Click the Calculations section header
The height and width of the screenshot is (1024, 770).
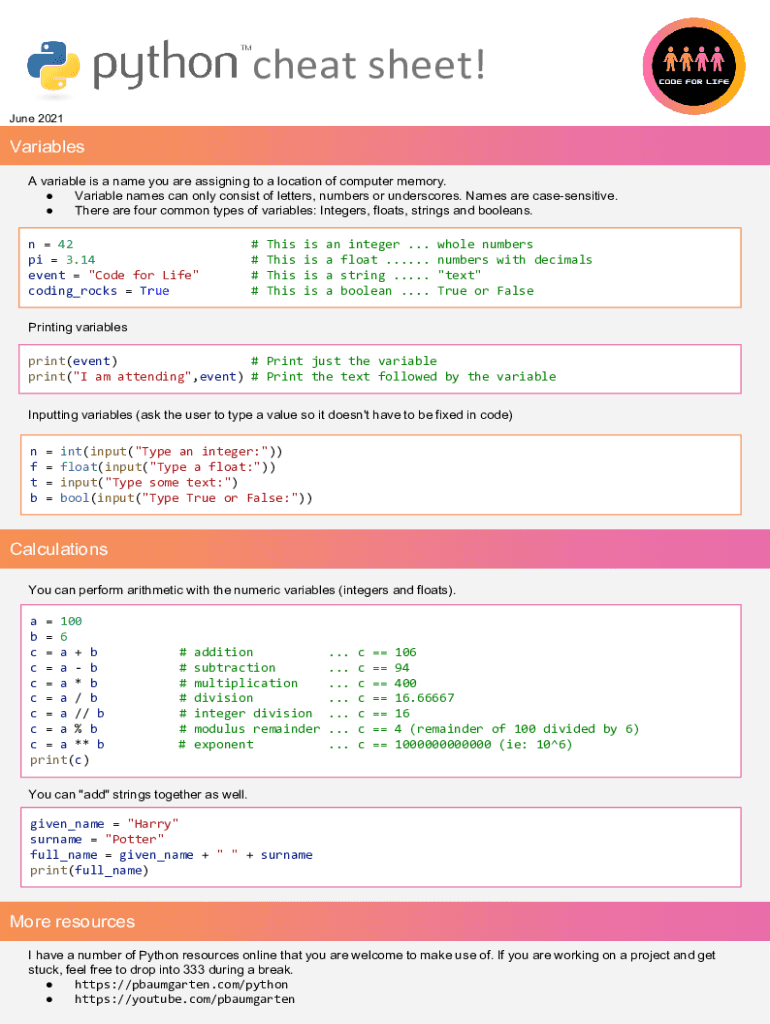tap(58, 549)
